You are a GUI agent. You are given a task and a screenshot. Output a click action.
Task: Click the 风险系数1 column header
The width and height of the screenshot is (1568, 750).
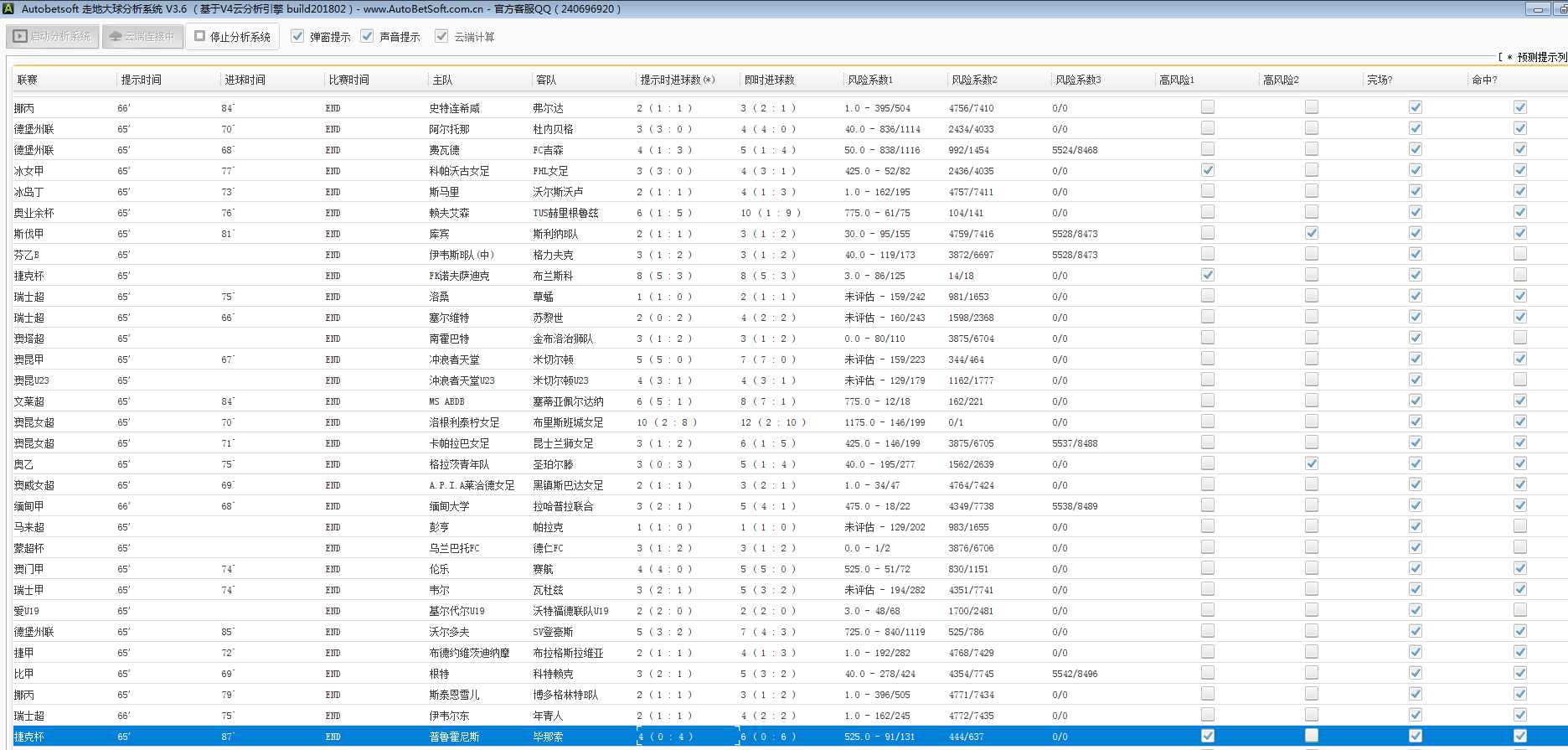869,80
